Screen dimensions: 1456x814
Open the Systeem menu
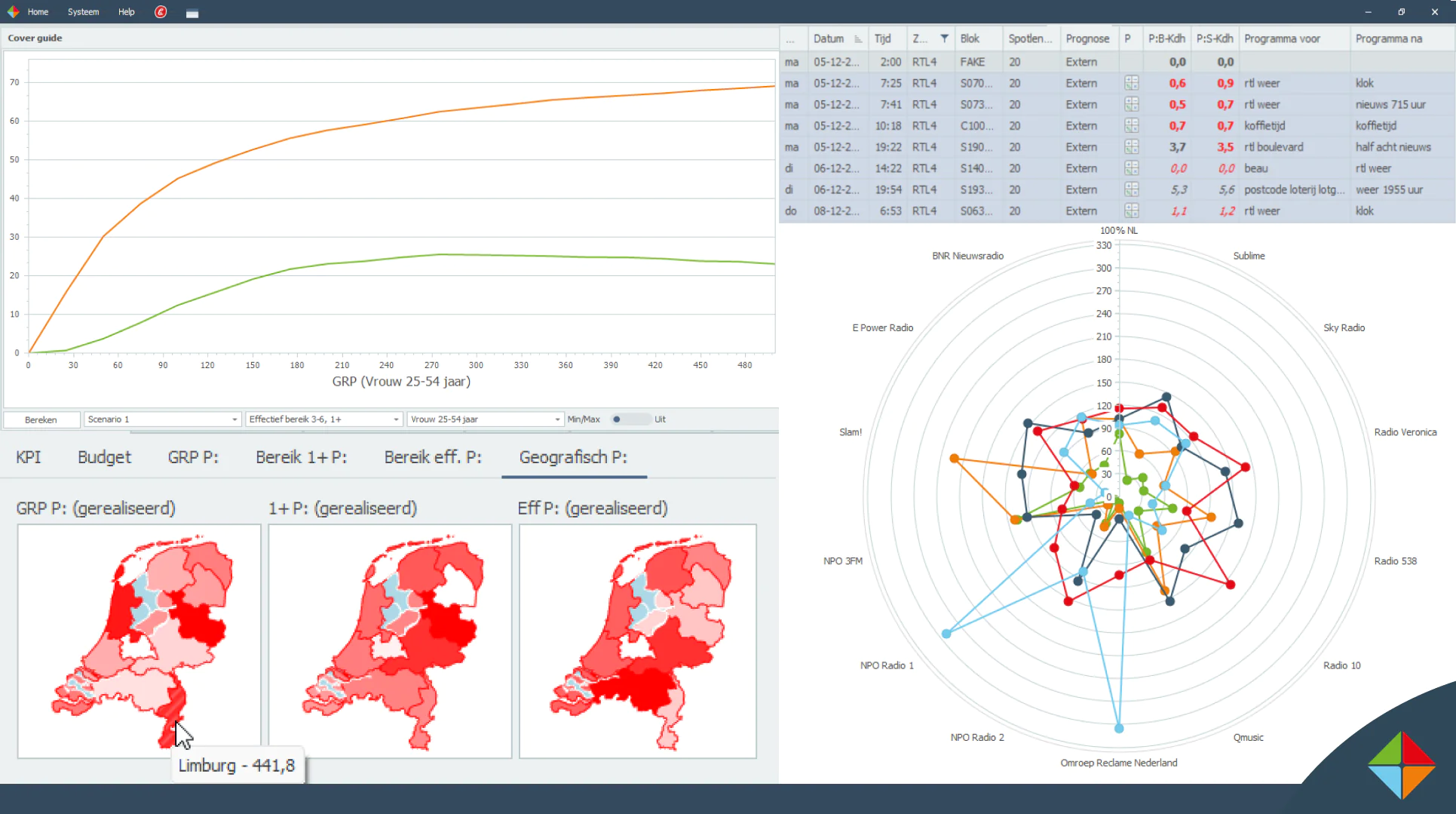[83, 12]
